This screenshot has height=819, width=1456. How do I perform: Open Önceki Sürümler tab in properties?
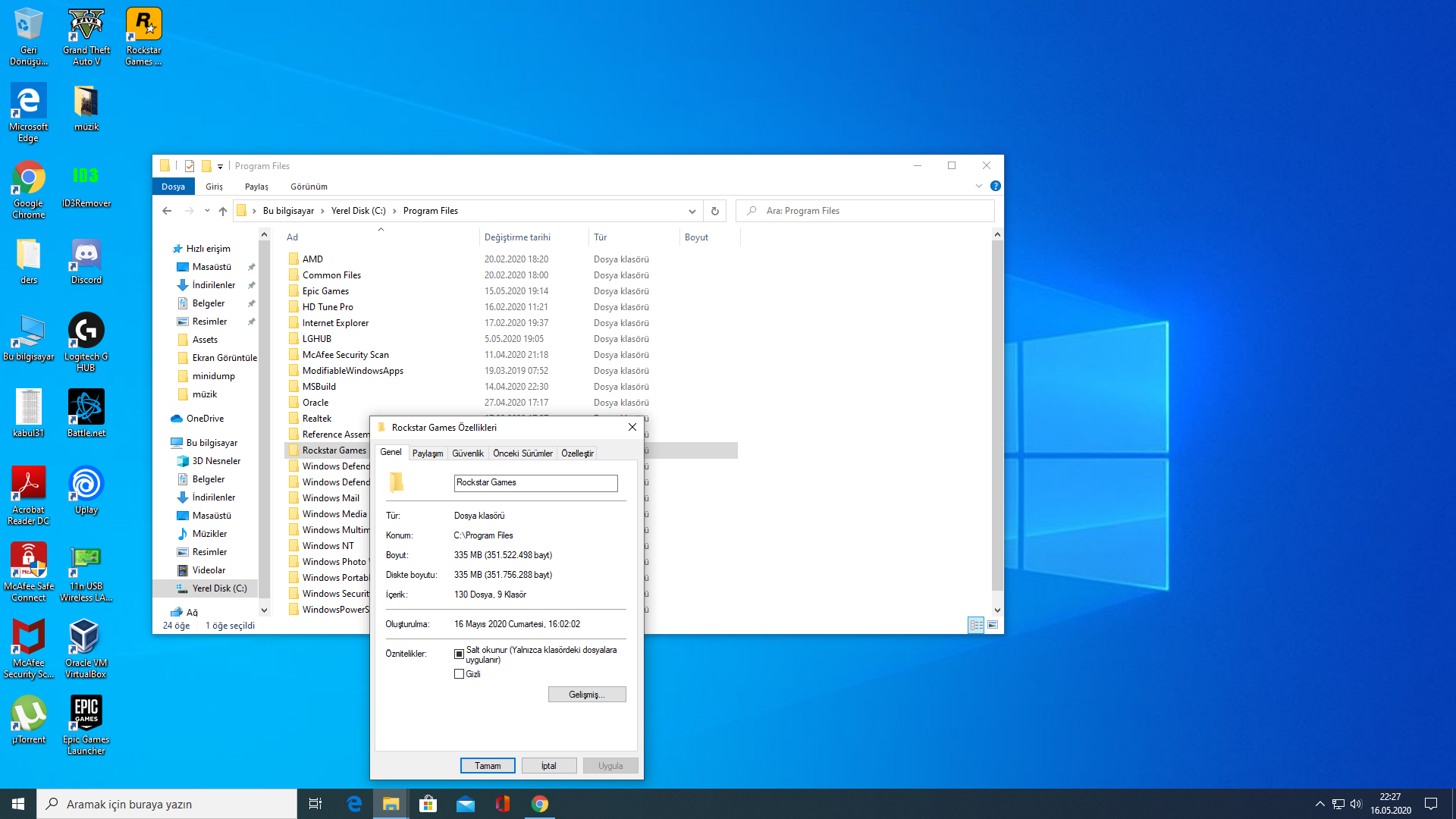coord(522,453)
